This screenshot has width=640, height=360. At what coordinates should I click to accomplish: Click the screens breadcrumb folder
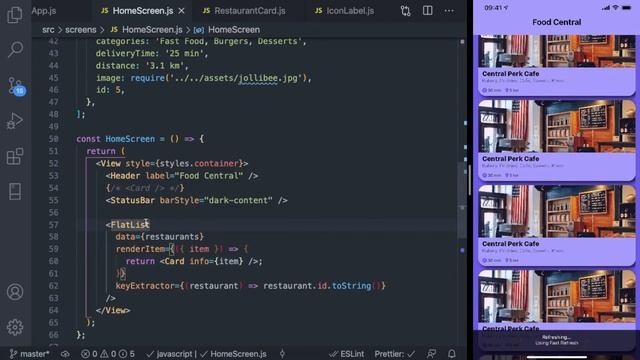[x=81, y=30]
